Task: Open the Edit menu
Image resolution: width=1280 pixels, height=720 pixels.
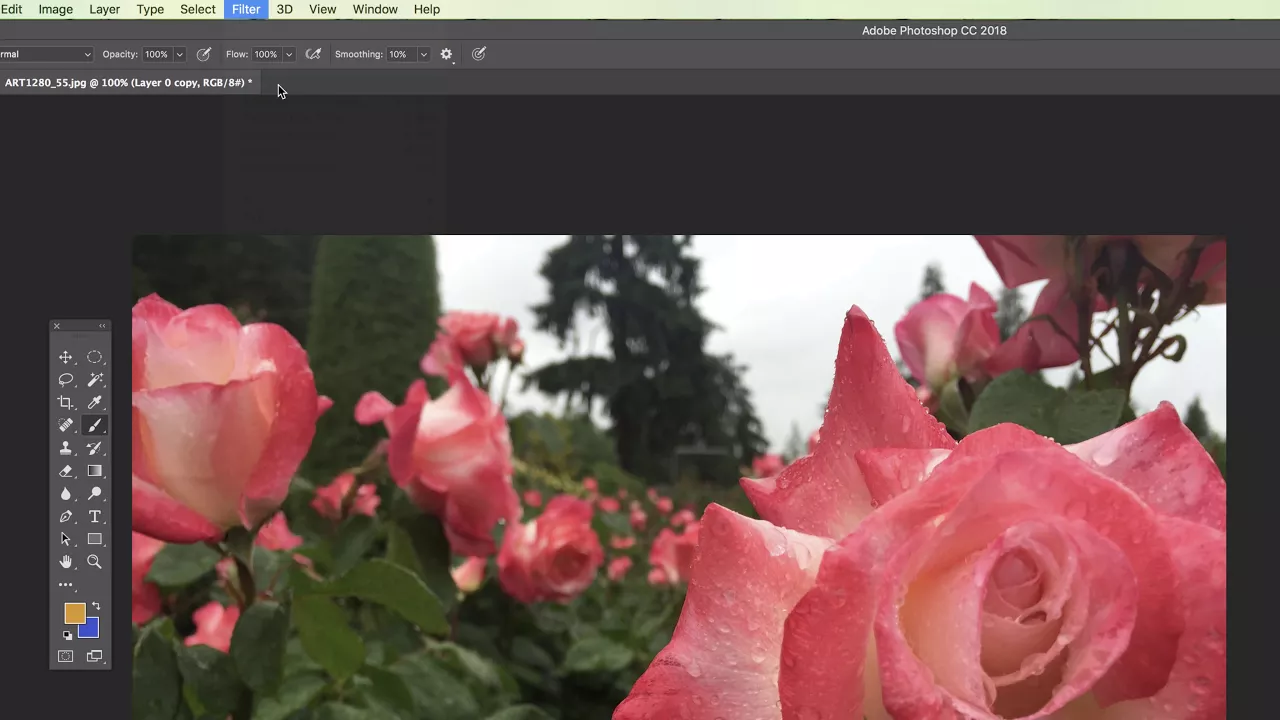Action: [11, 9]
